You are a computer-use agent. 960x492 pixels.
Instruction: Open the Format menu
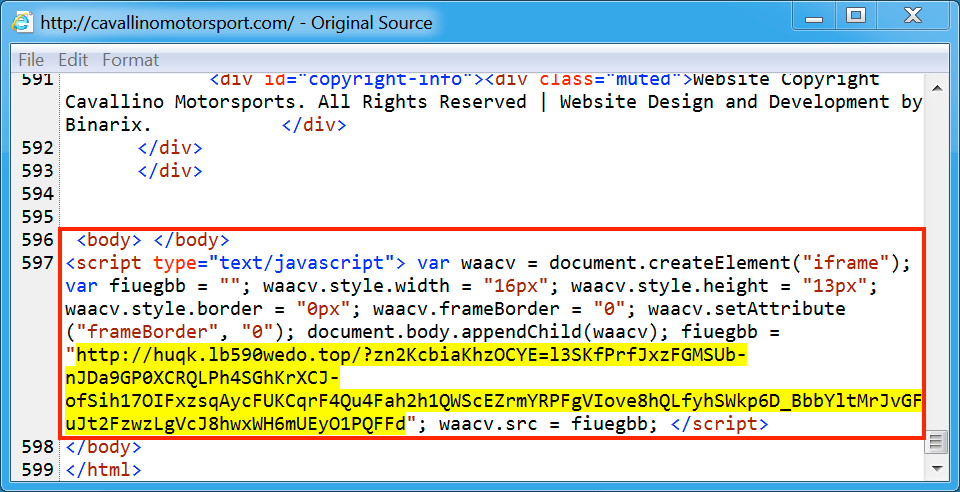pyautogui.click(x=130, y=60)
